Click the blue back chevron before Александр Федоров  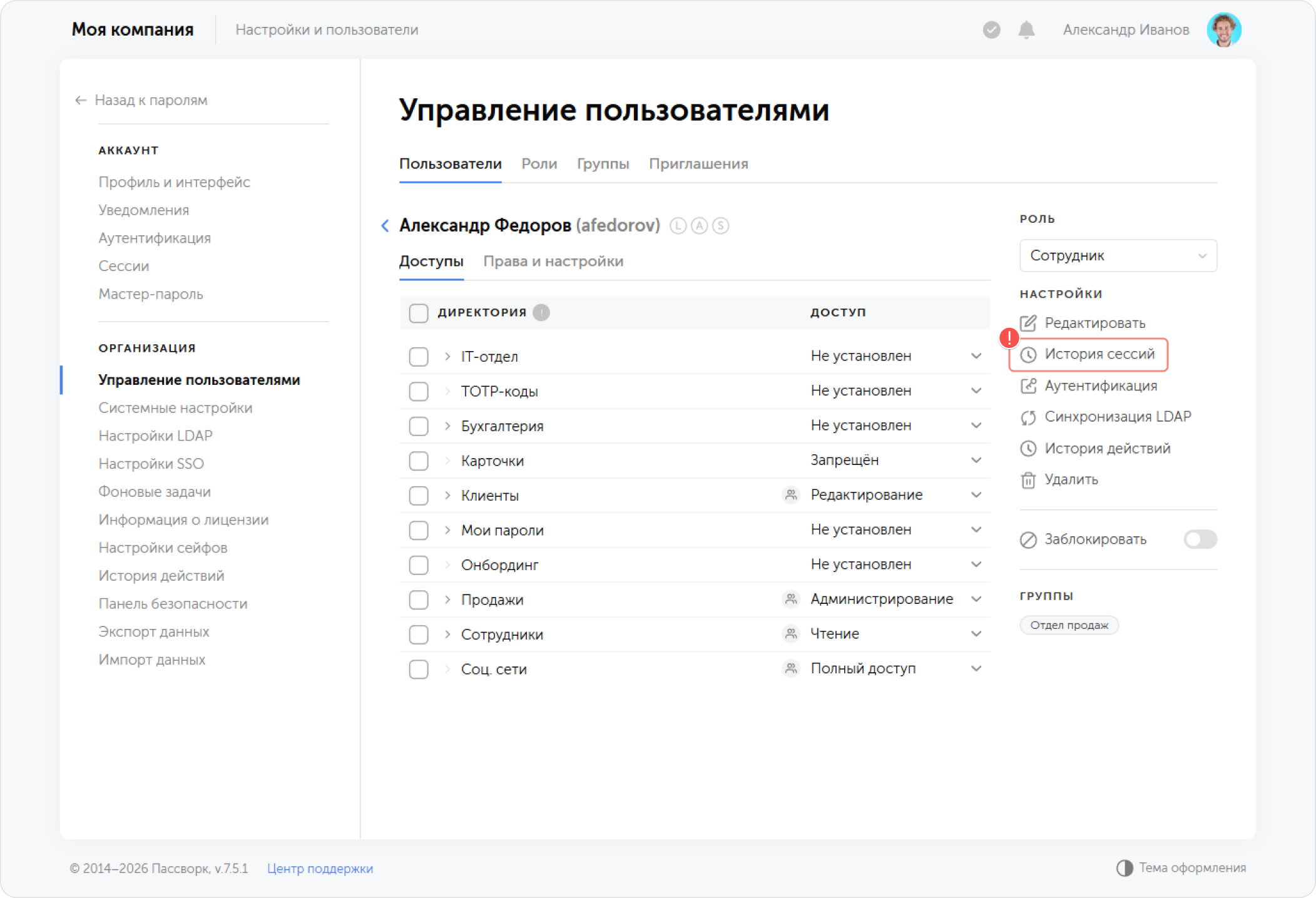pos(385,225)
